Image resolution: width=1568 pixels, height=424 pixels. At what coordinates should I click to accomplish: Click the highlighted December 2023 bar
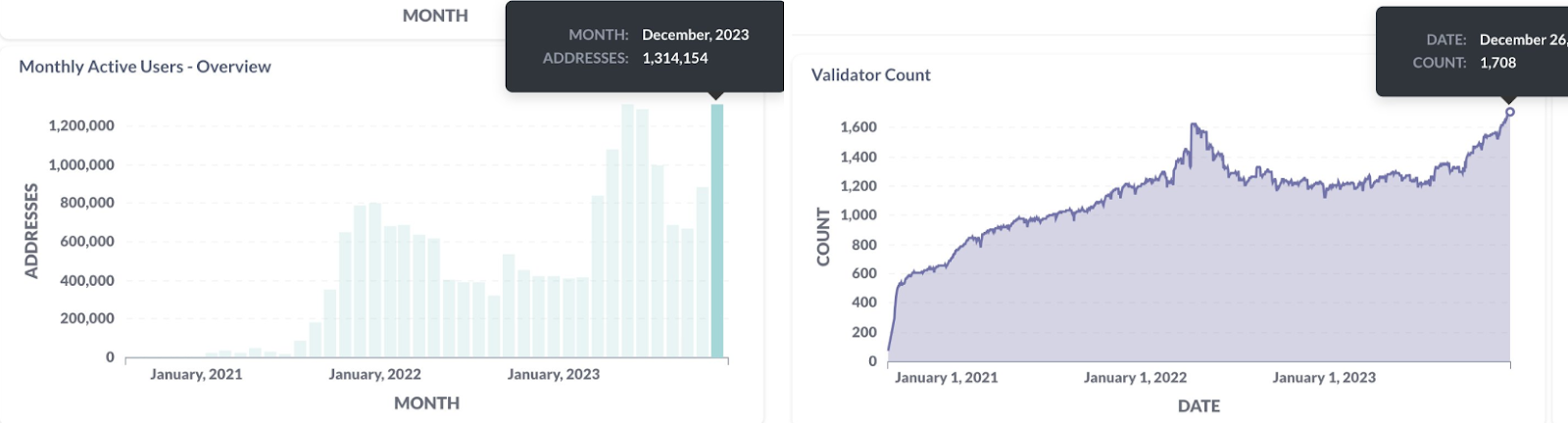click(x=716, y=231)
